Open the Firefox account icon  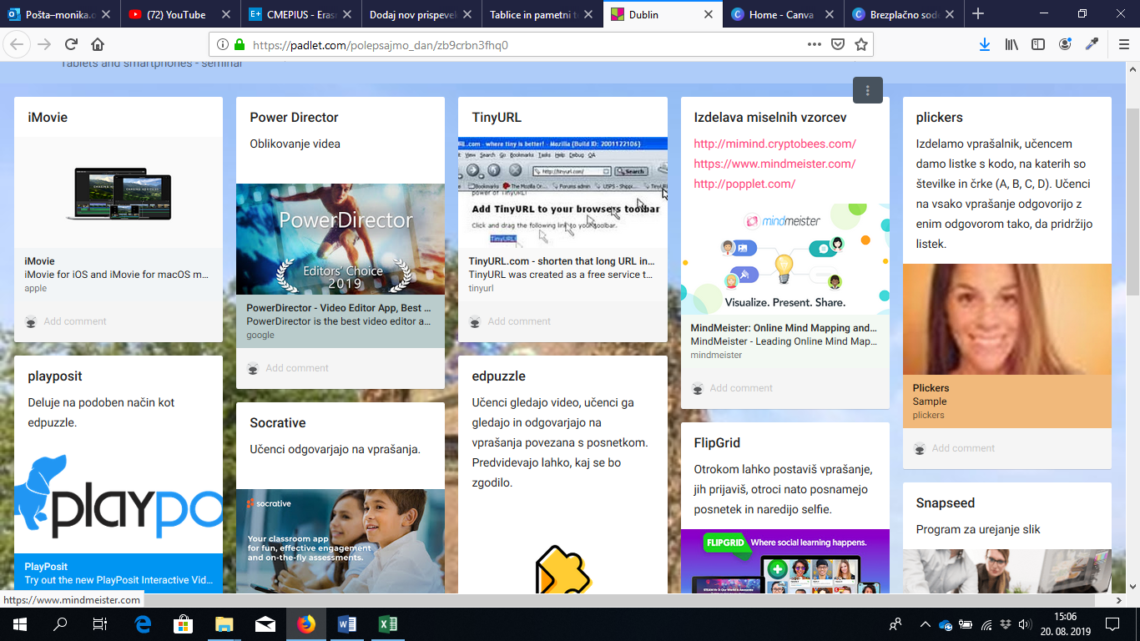coord(1065,44)
